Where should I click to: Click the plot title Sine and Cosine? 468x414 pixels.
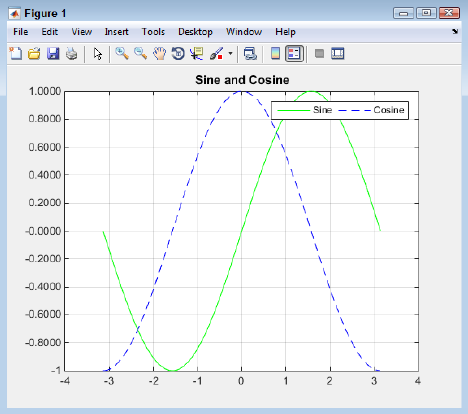(x=242, y=80)
